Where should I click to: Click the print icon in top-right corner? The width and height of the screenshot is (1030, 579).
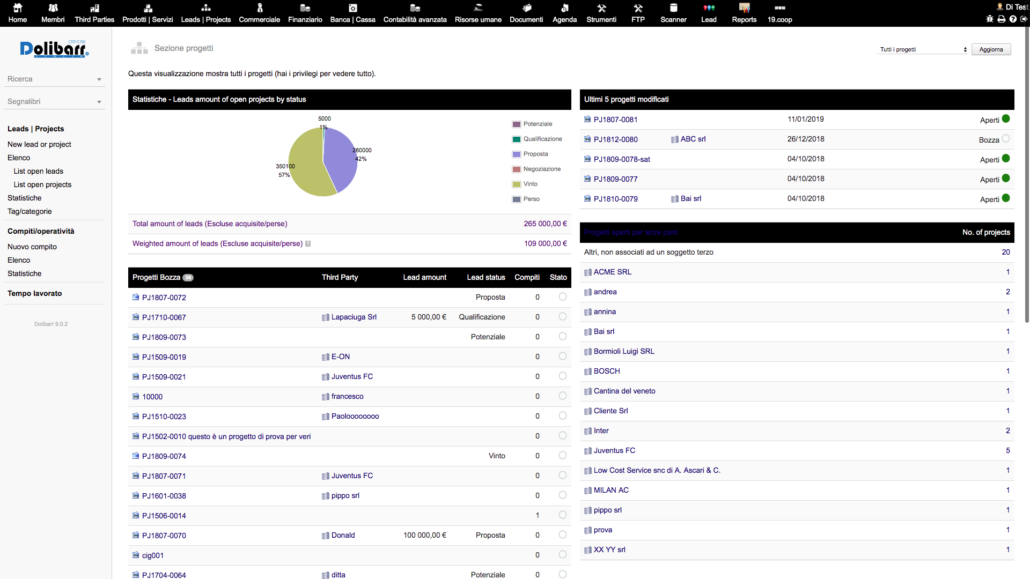(1001, 19)
